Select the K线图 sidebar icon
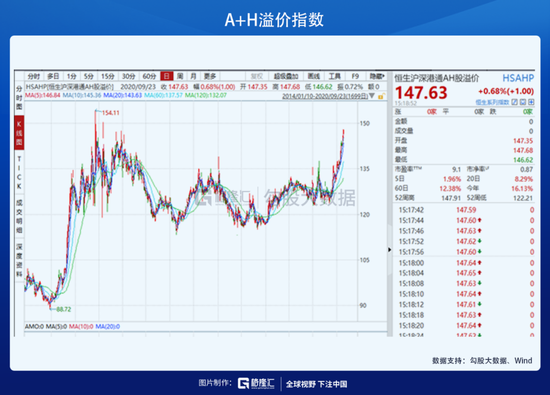Screen dimensions: 550x395 19,133
